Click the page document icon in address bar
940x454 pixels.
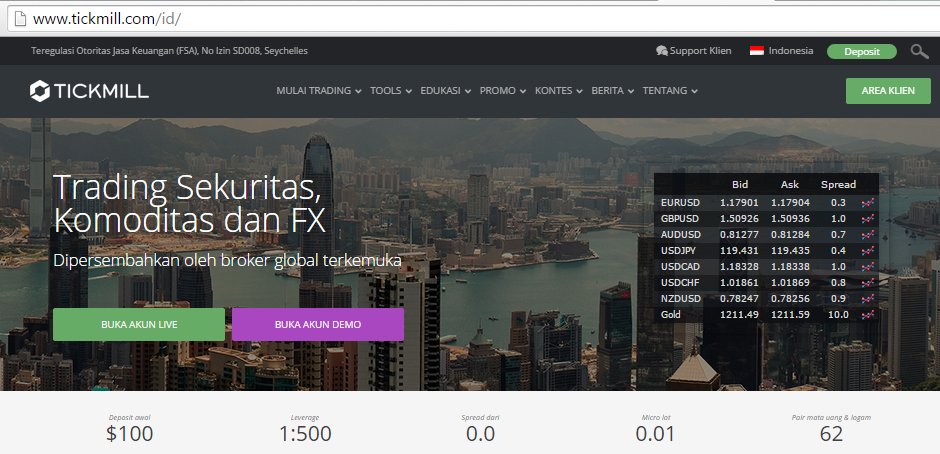pos(20,19)
